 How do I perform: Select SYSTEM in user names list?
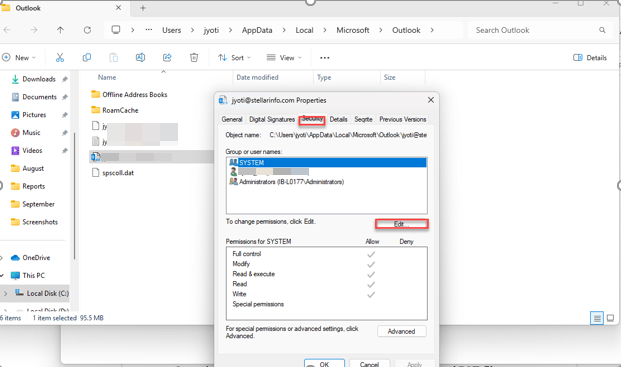[x=327, y=162]
